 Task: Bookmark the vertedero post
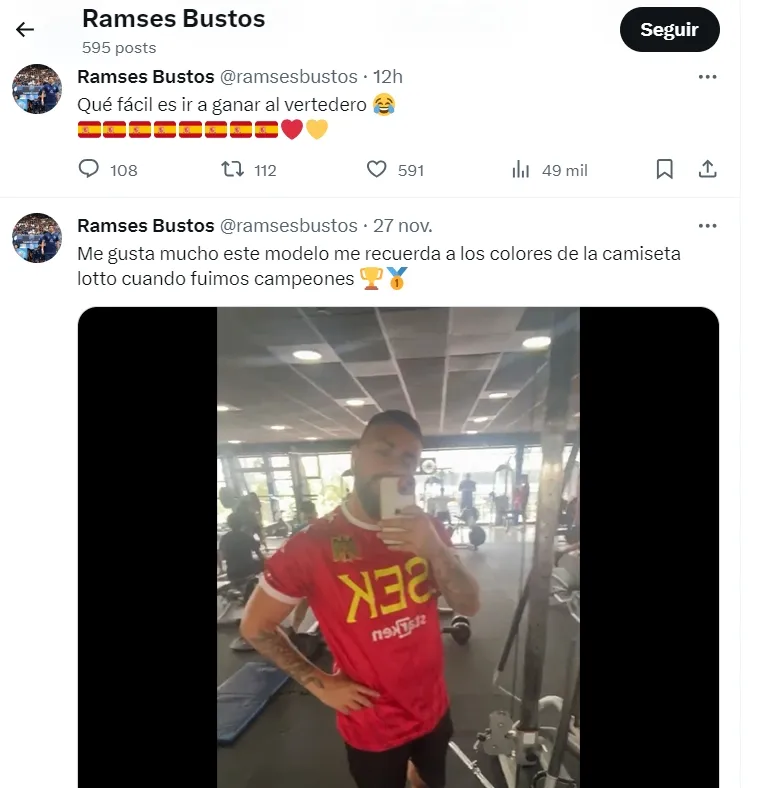click(664, 170)
